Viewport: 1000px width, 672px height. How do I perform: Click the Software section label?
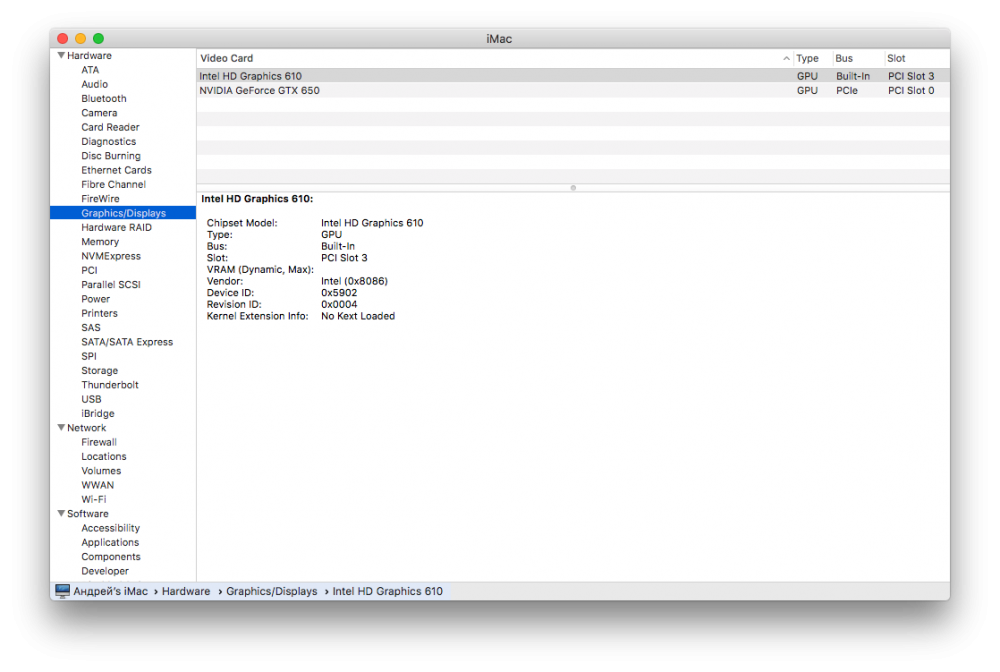tap(88, 514)
